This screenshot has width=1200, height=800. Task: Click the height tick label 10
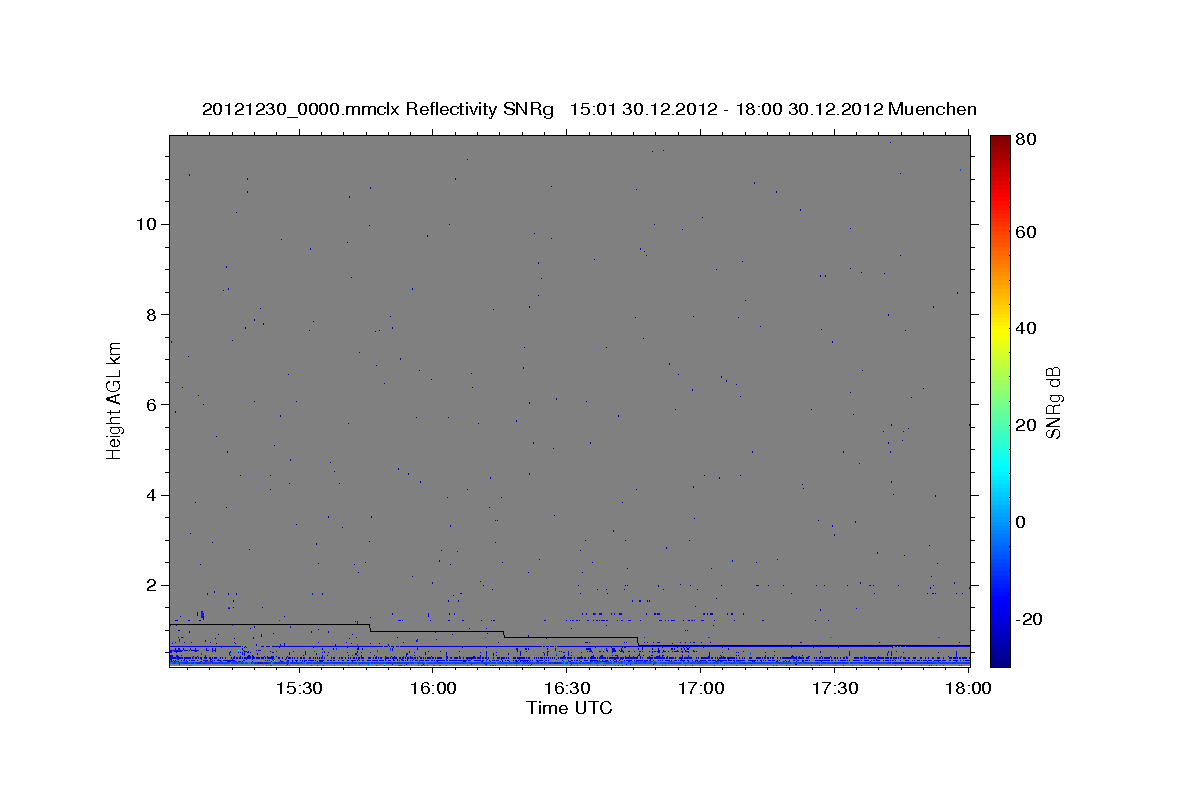(x=146, y=224)
